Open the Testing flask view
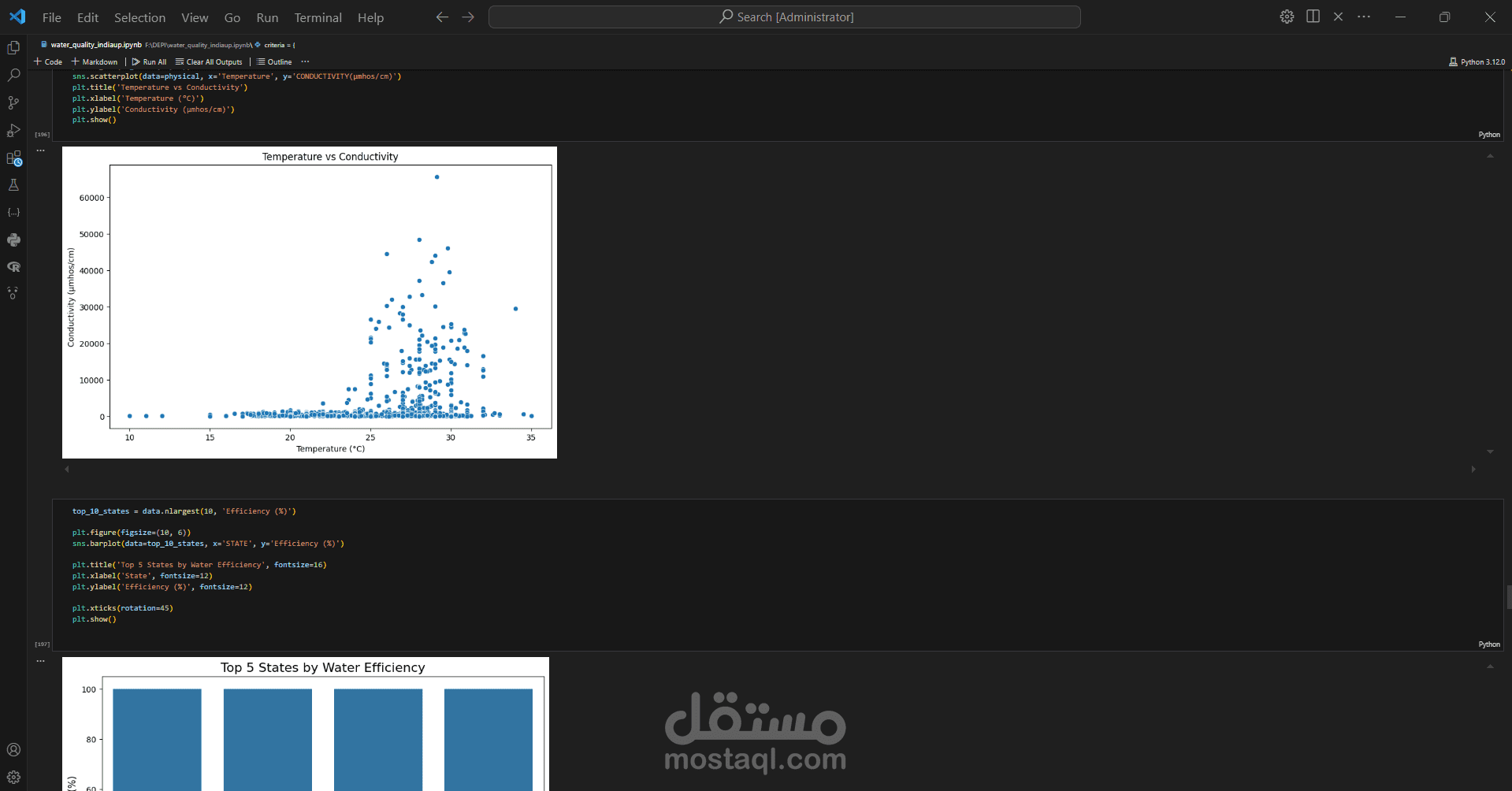 point(13,185)
